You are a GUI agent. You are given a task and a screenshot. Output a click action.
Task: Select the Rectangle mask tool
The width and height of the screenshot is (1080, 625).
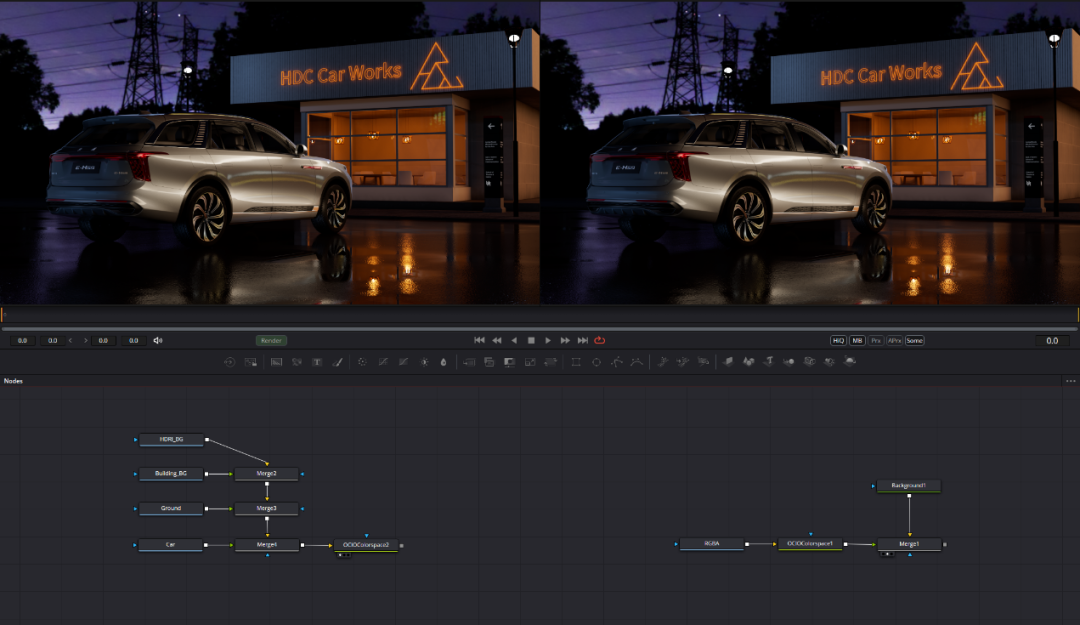[576, 362]
